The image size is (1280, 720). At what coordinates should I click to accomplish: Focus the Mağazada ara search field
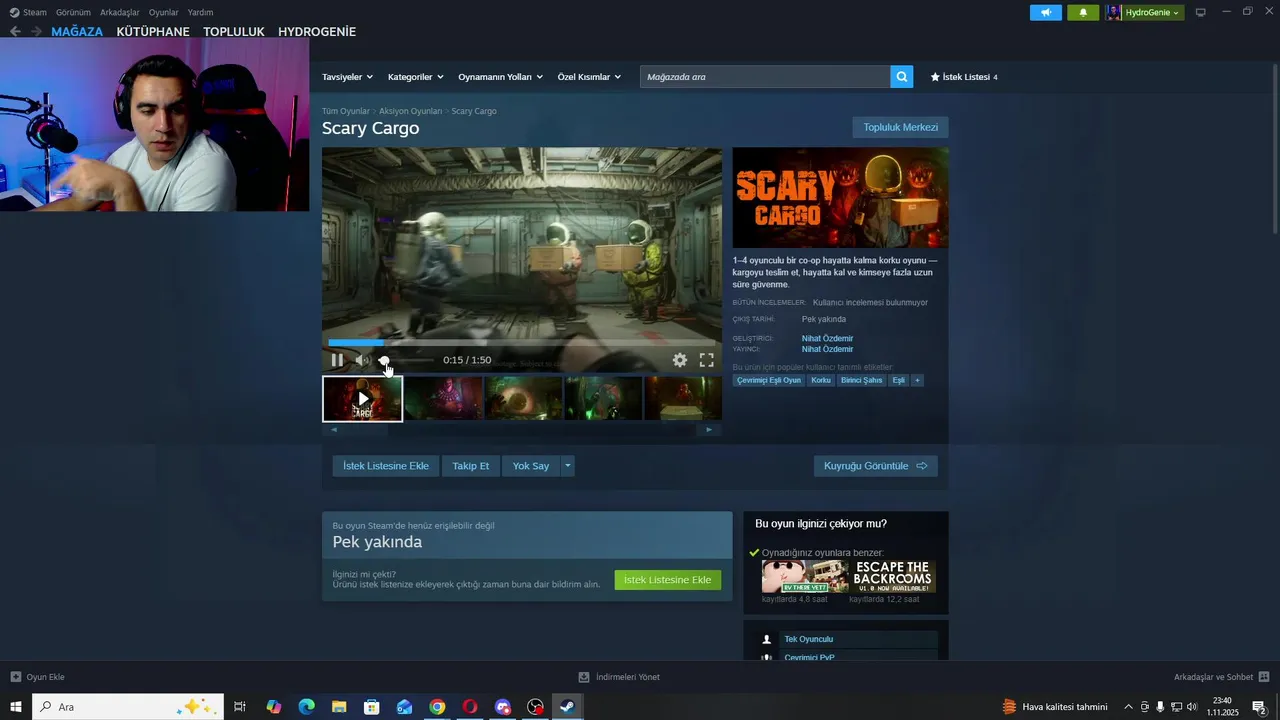[x=765, y=77]
